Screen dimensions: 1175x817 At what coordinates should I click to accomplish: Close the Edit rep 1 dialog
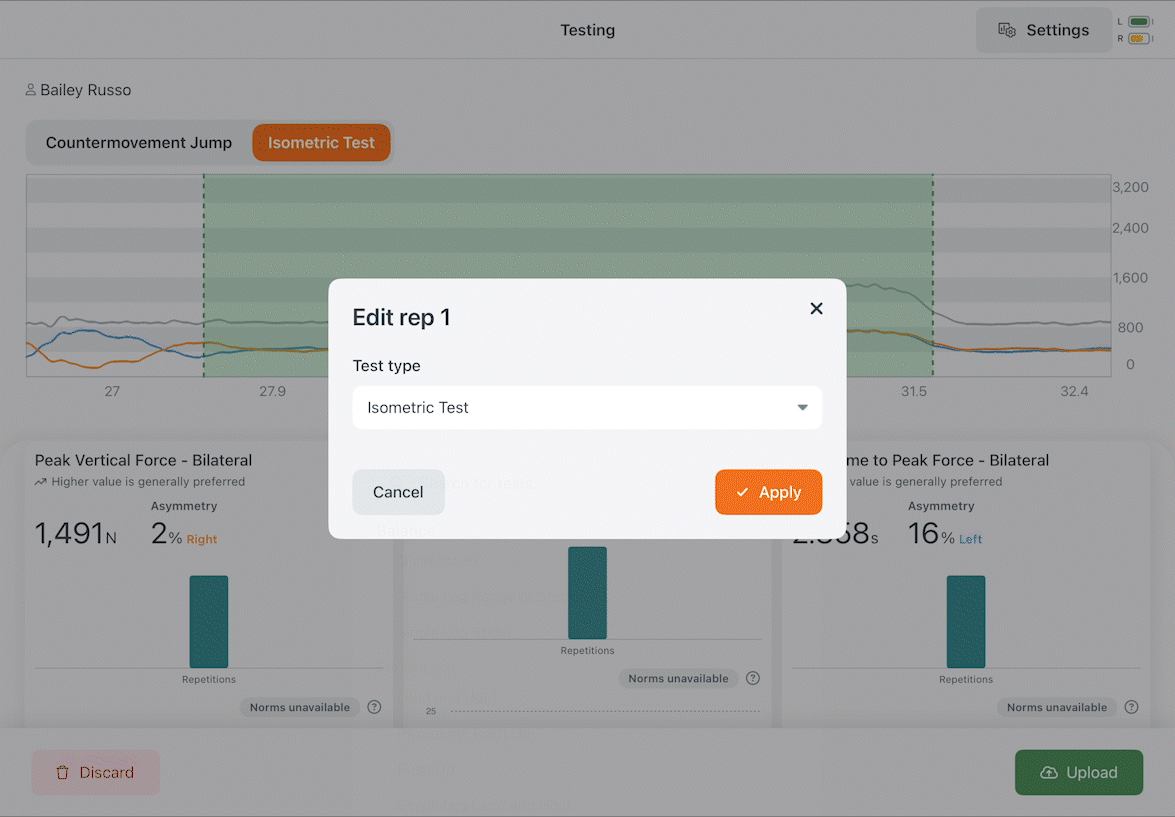coord(816,308)
